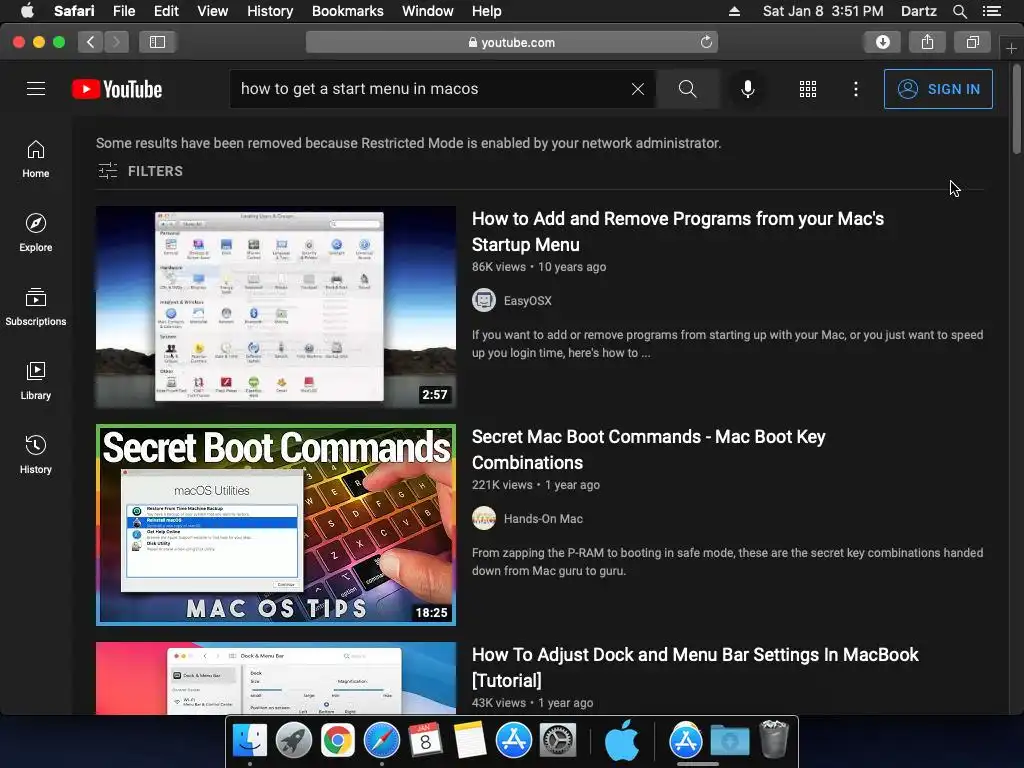Click the magnifier search button
Screen dimensions: 1024x768
tap(688, 89)
